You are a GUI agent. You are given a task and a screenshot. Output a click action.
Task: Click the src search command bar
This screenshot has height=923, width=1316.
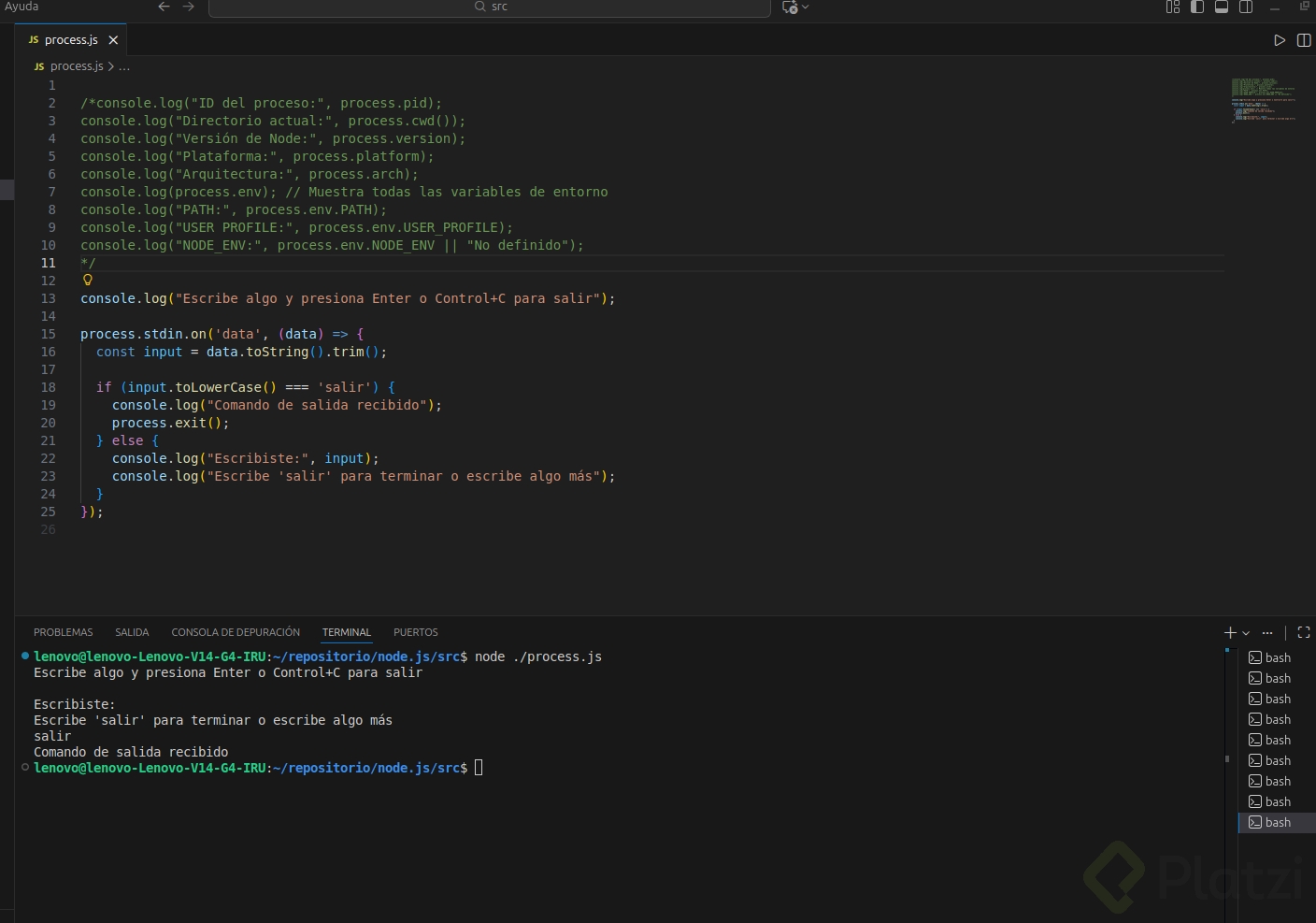click(490, 7)
